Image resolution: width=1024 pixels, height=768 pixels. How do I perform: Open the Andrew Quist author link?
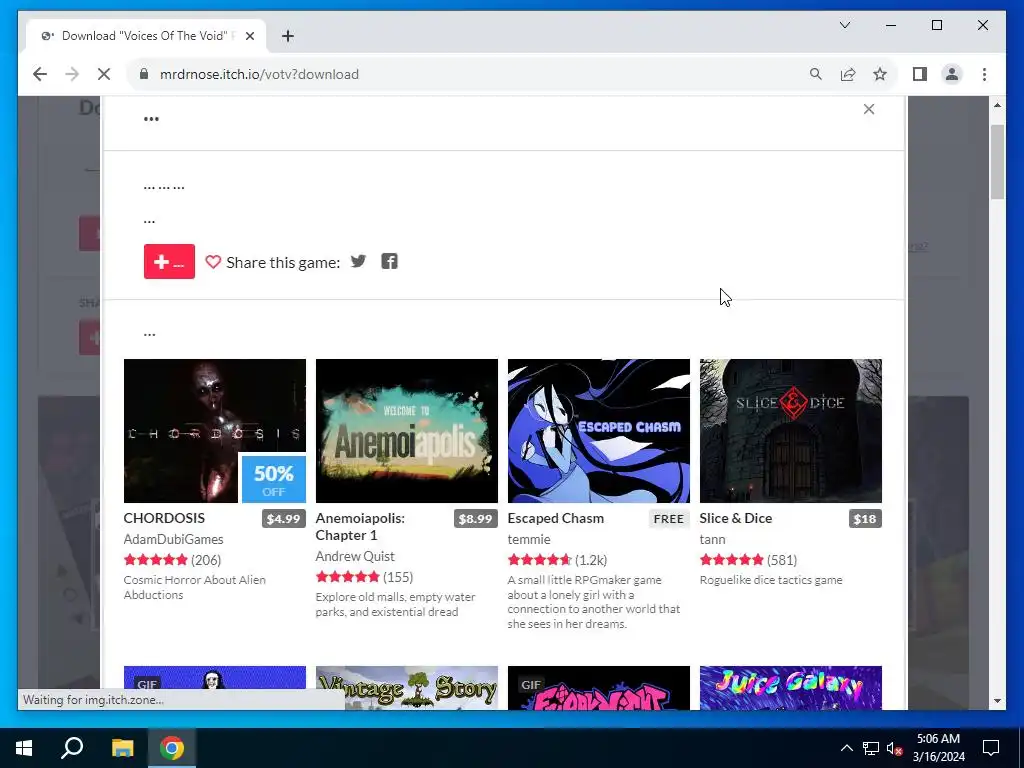click(x=355, y=556)
